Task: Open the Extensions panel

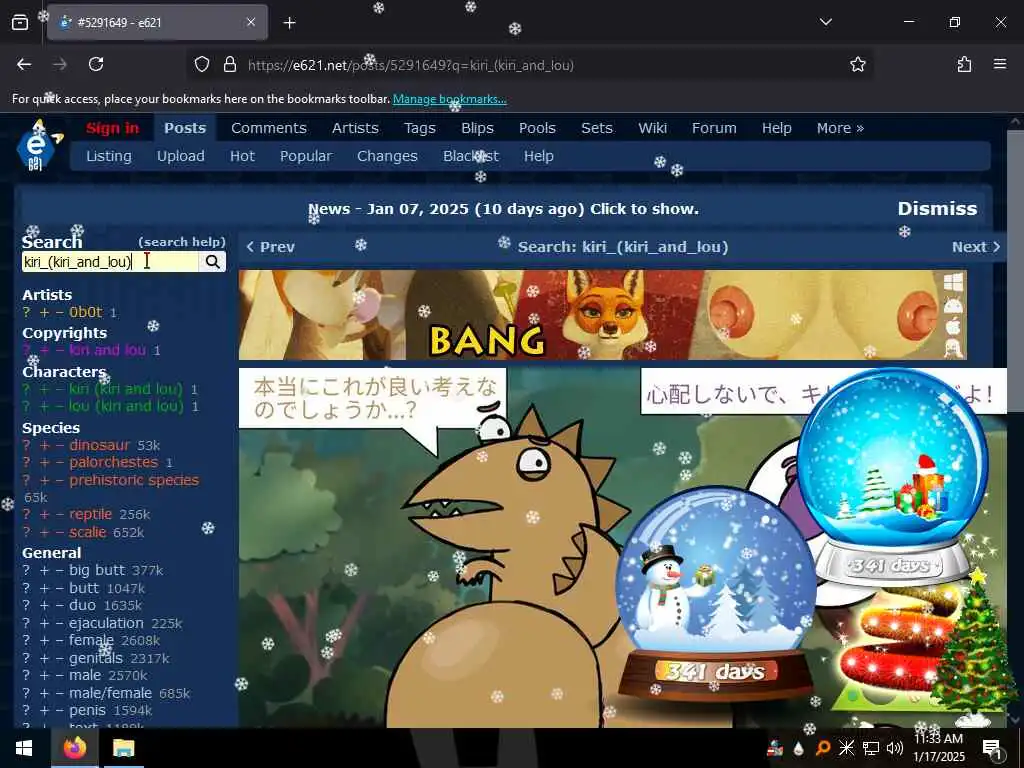Action: [964, 64]
